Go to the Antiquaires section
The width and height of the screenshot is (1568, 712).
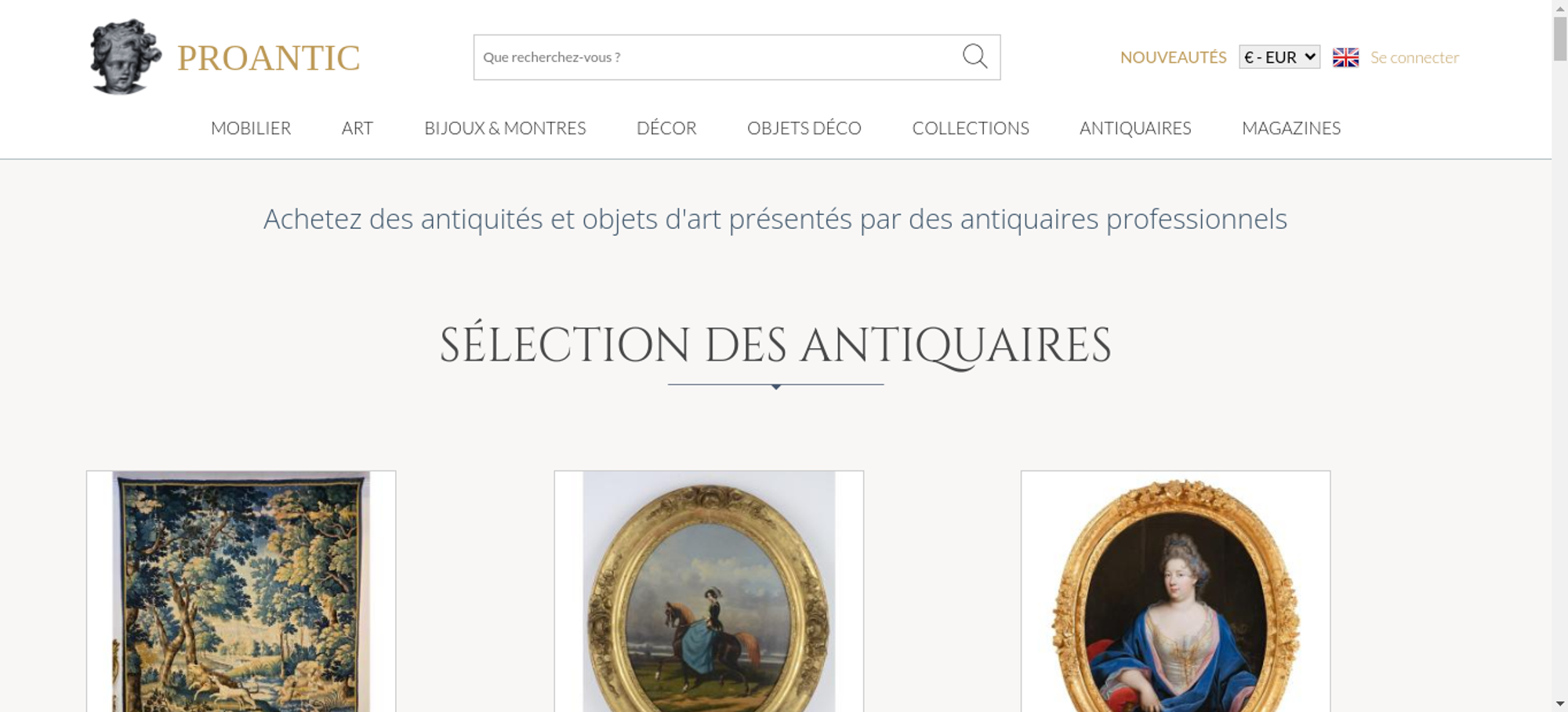tap(1135, 128)
